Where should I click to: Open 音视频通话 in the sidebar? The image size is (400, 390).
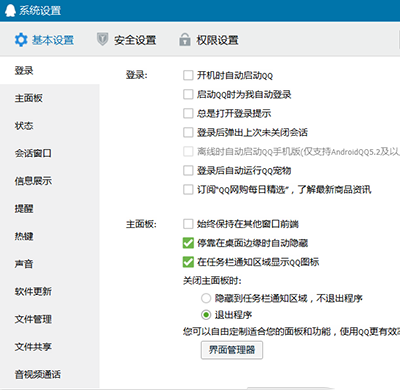(50, 375)
